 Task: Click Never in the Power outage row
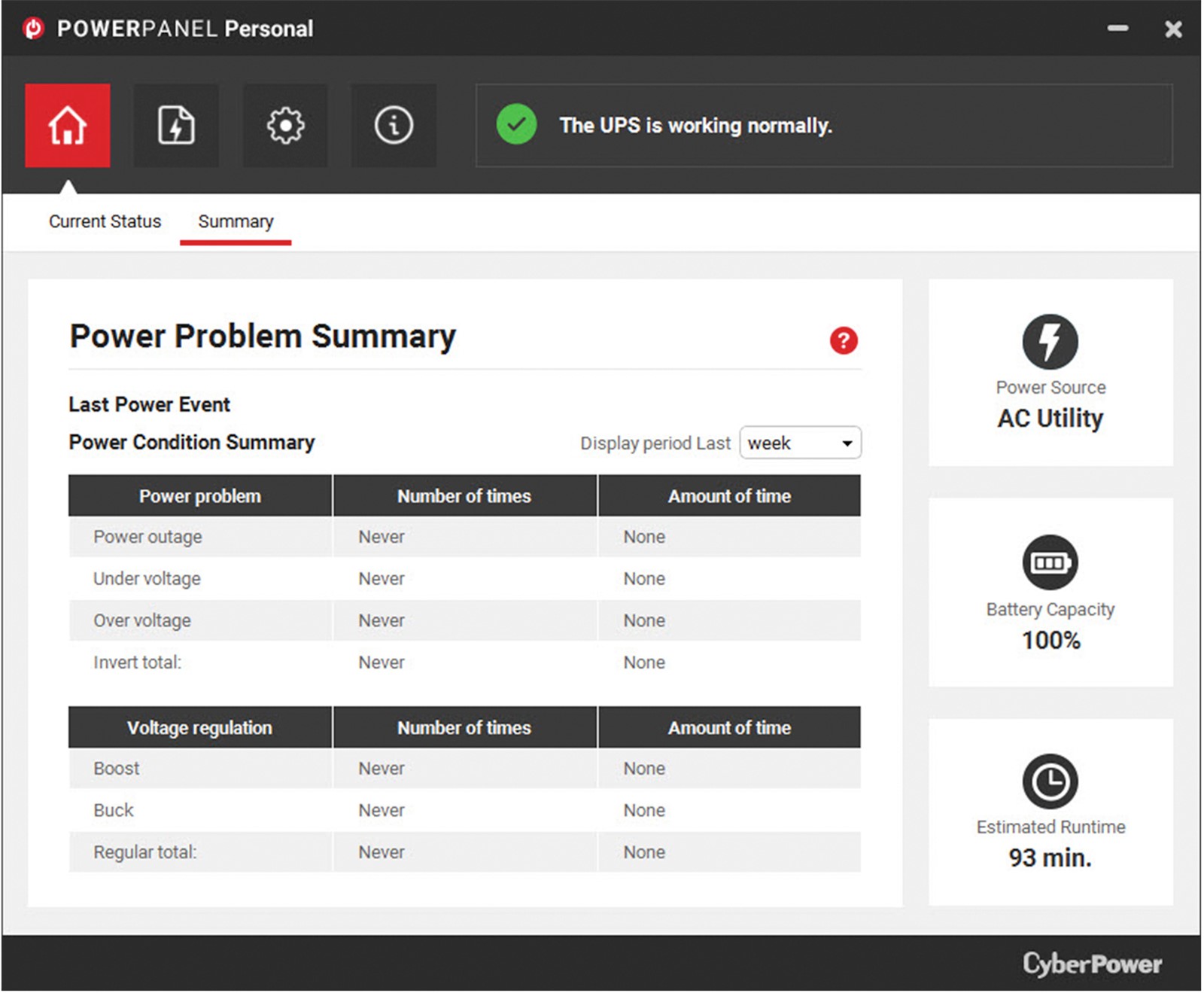pyautogui.click(x=382, y=537)
